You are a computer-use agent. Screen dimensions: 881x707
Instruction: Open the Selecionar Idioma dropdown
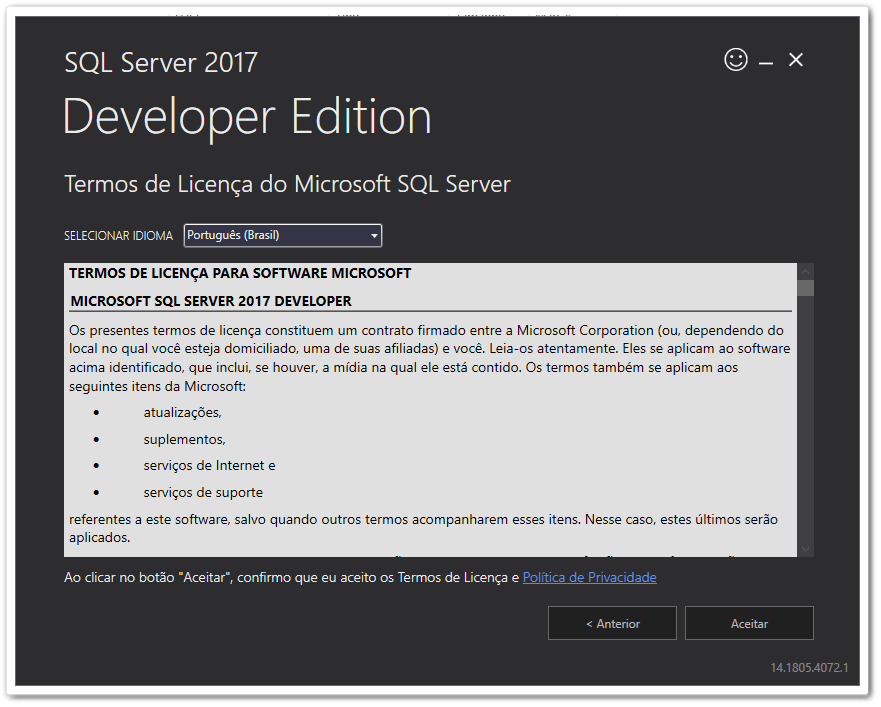click(283, 235)
